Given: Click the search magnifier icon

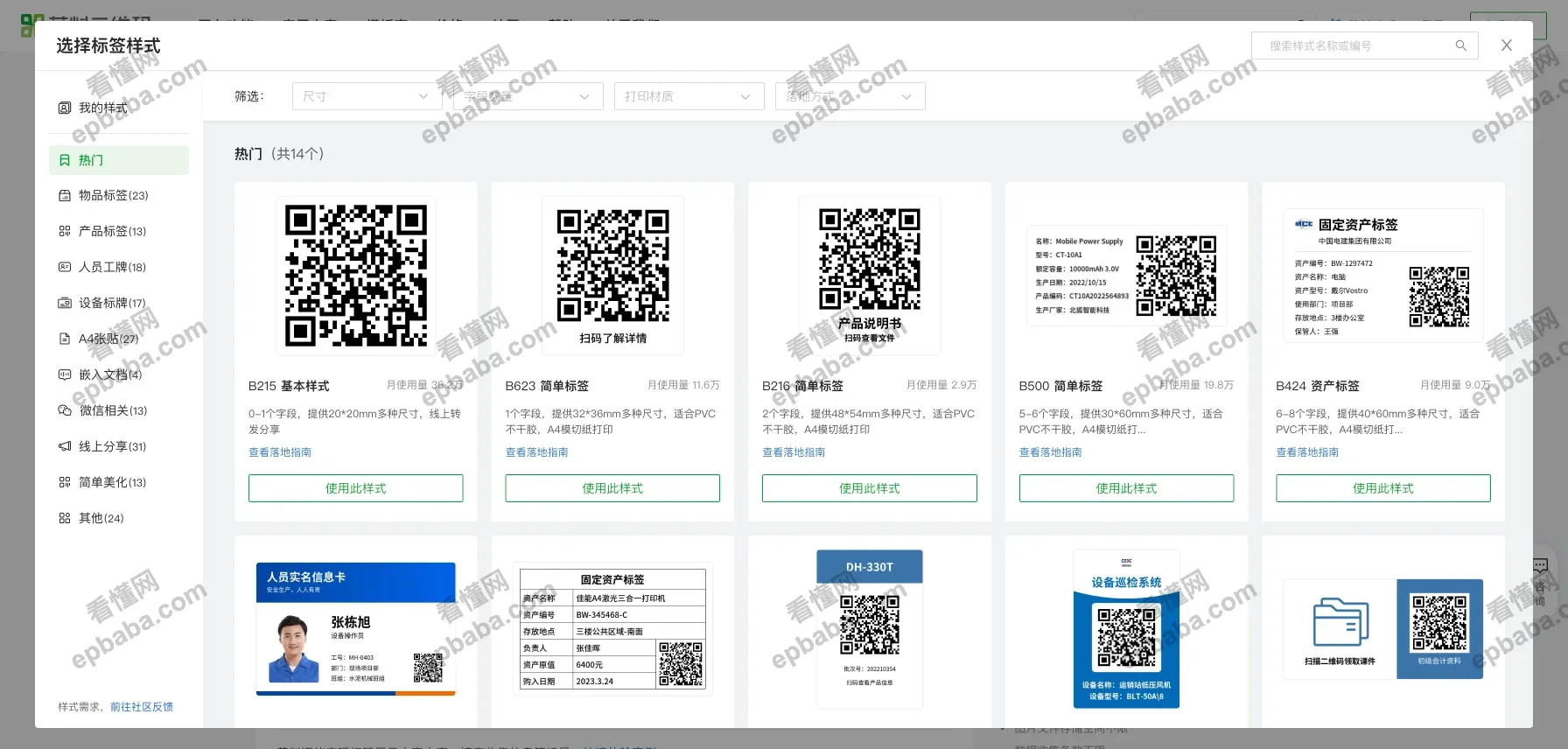Looking at the screenshot, I should [1460, 45].
